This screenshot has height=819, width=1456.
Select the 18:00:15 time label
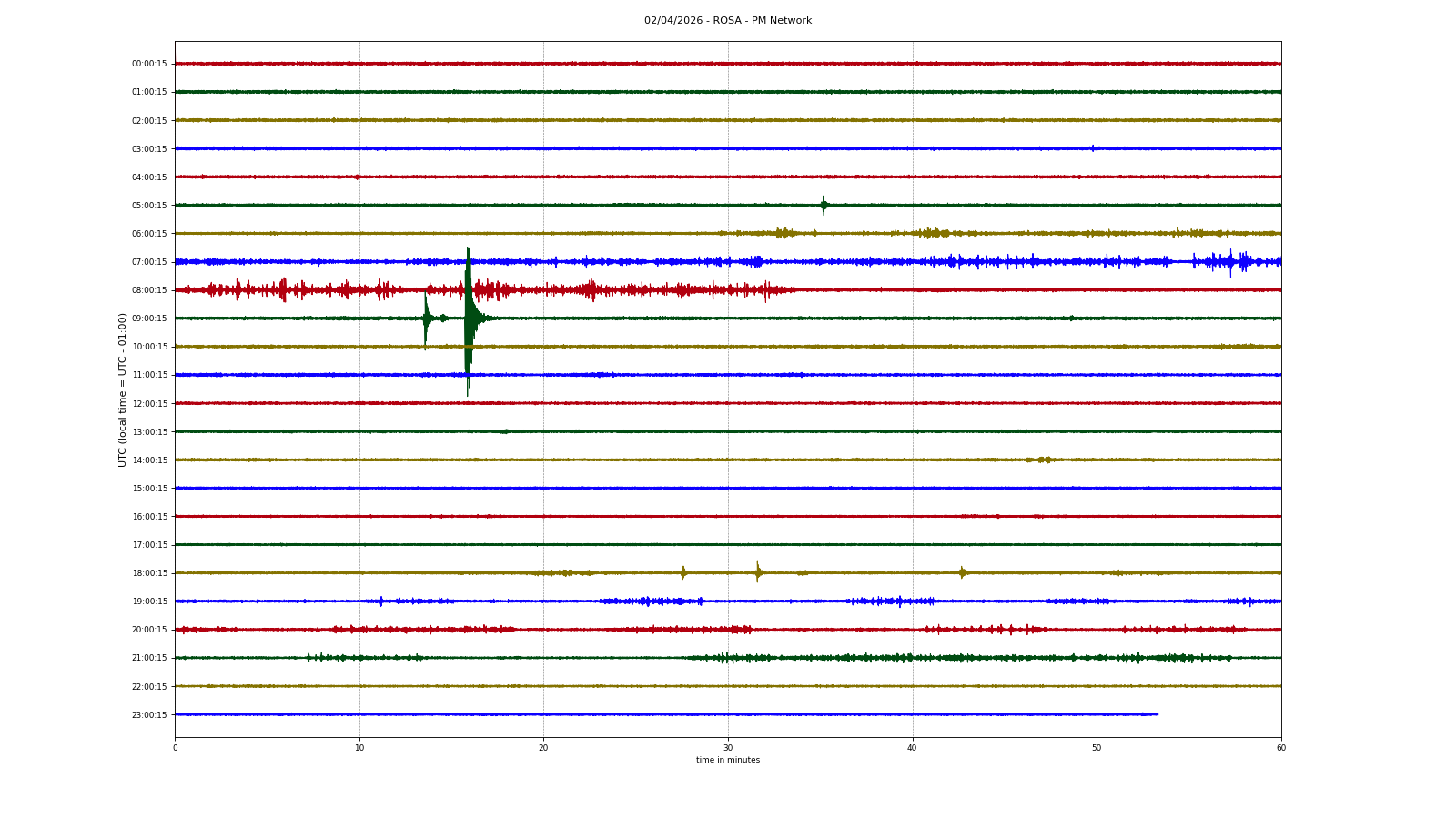[149, 573]
